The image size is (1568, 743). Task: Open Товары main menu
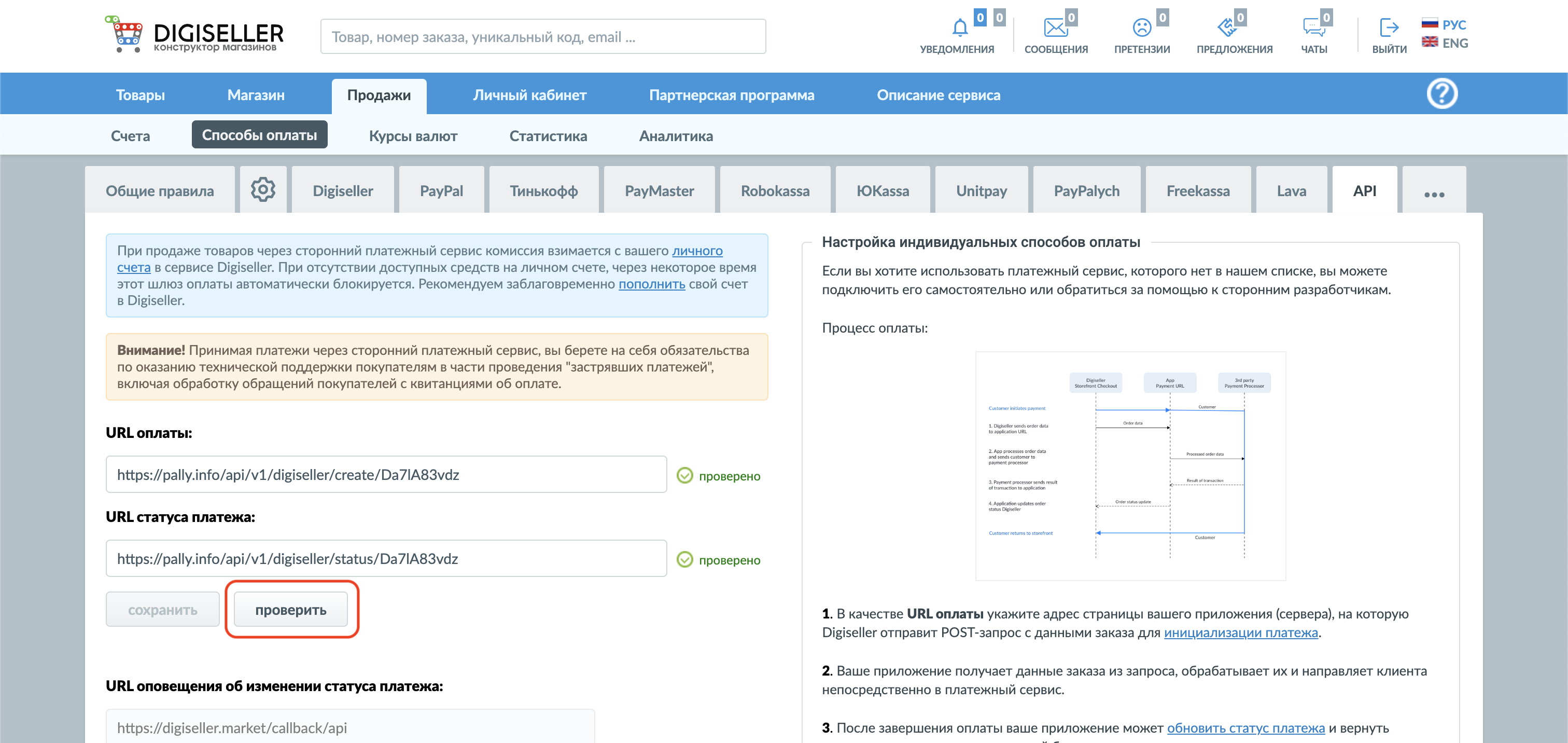coord(141,95)
